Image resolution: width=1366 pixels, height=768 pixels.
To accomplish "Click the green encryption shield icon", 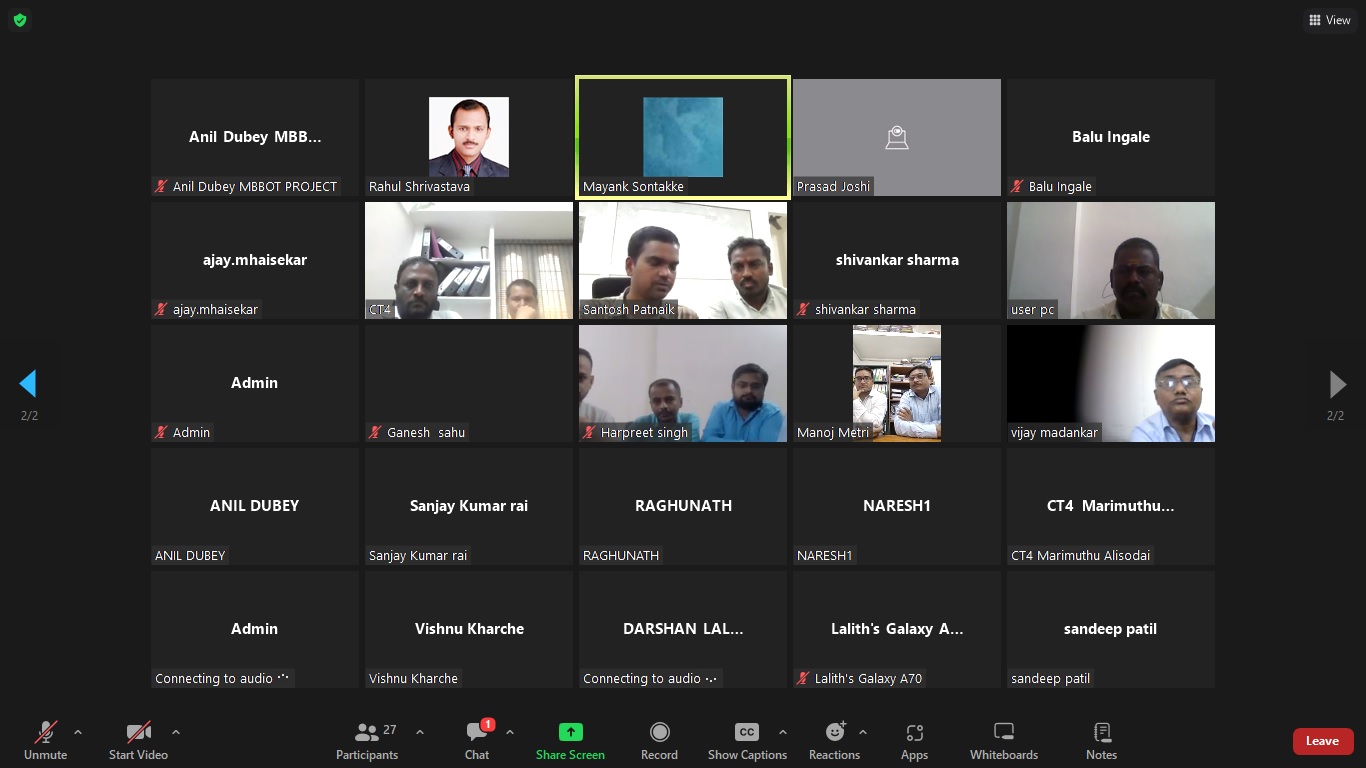I will point(20,20).
